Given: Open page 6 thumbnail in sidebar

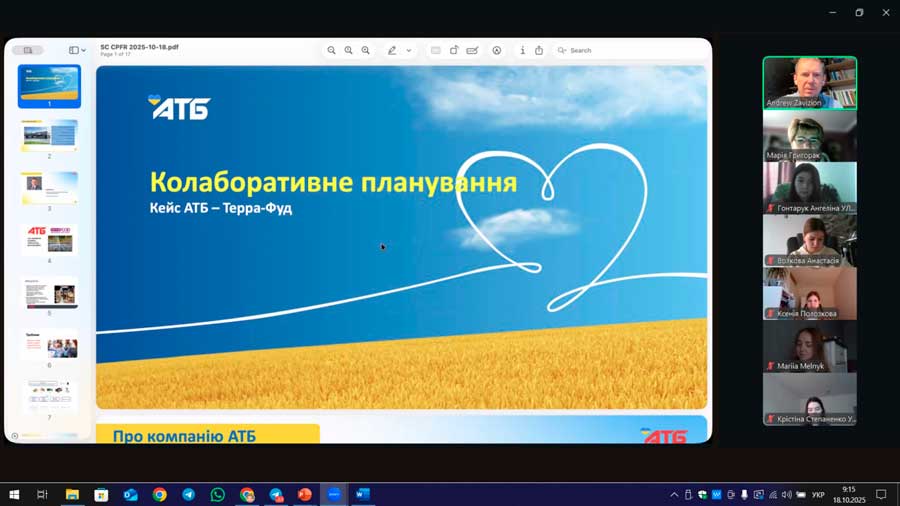Looking at the screenshot, I should click(49, 344).
